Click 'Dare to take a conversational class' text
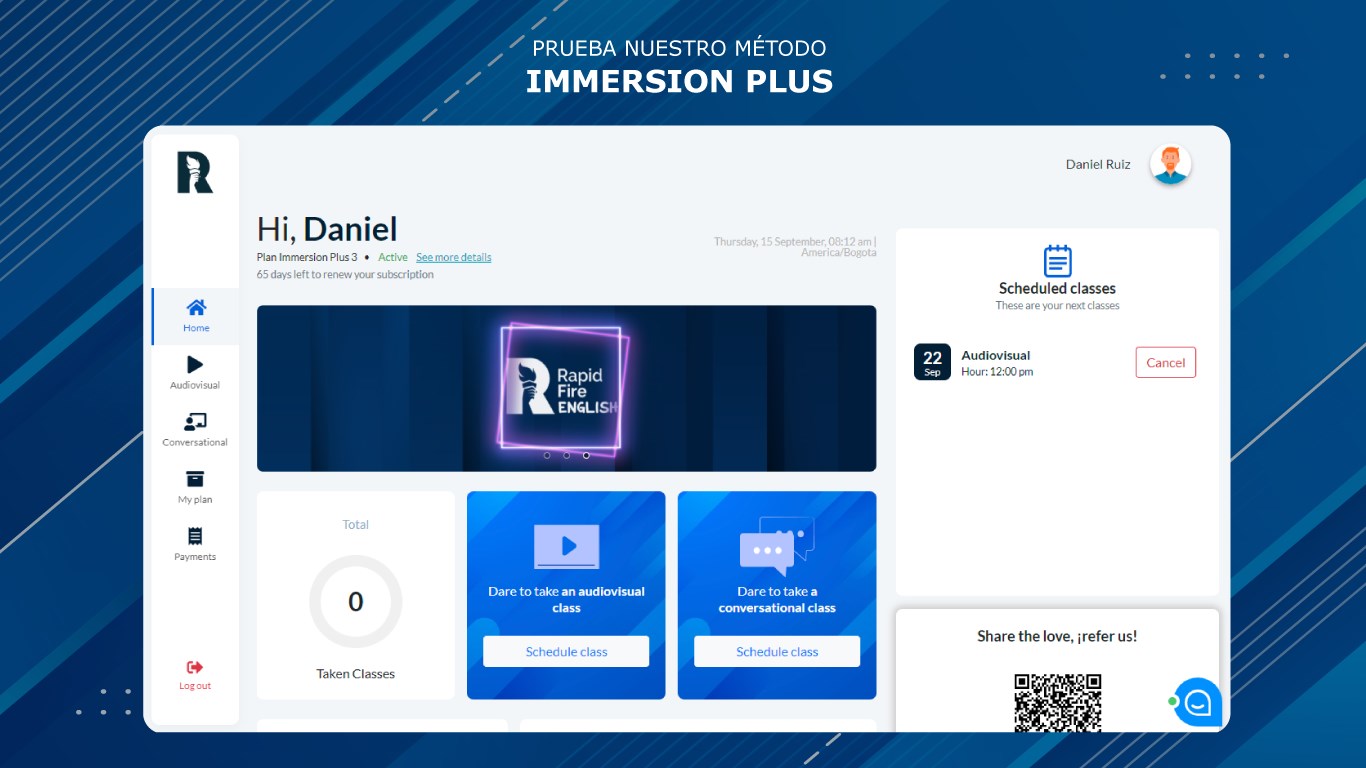Screen dimensions: 1366x768 click(777, 600)
